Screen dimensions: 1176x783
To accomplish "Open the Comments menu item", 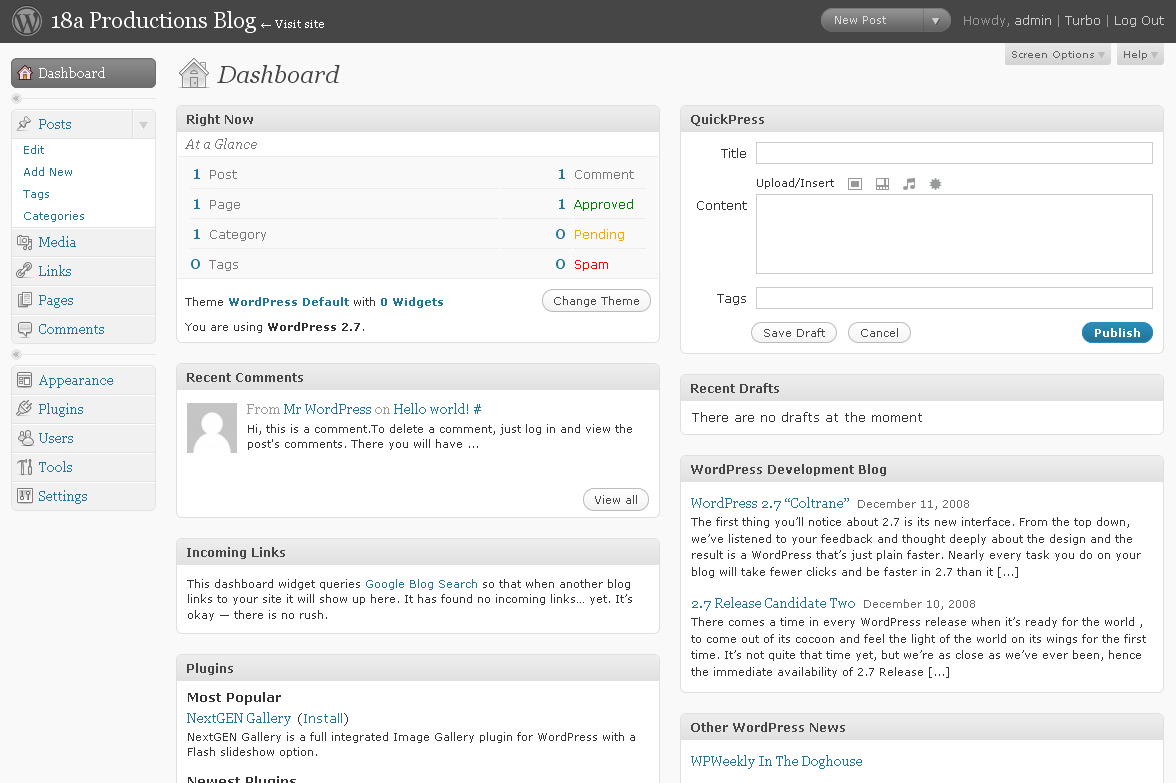I will (x=71, y=329).
